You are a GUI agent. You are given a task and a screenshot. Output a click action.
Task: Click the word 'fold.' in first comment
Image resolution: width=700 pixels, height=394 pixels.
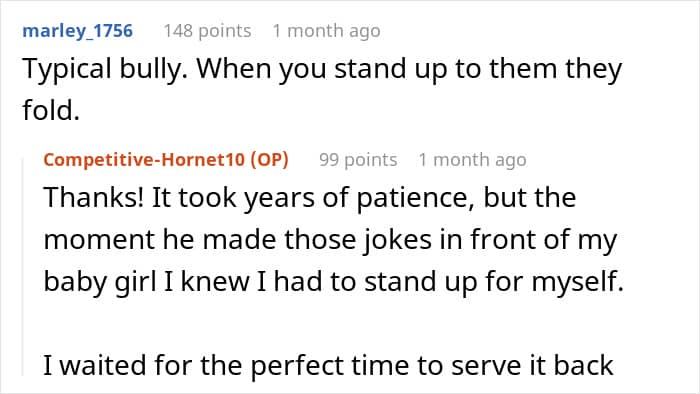coord(51,110)
